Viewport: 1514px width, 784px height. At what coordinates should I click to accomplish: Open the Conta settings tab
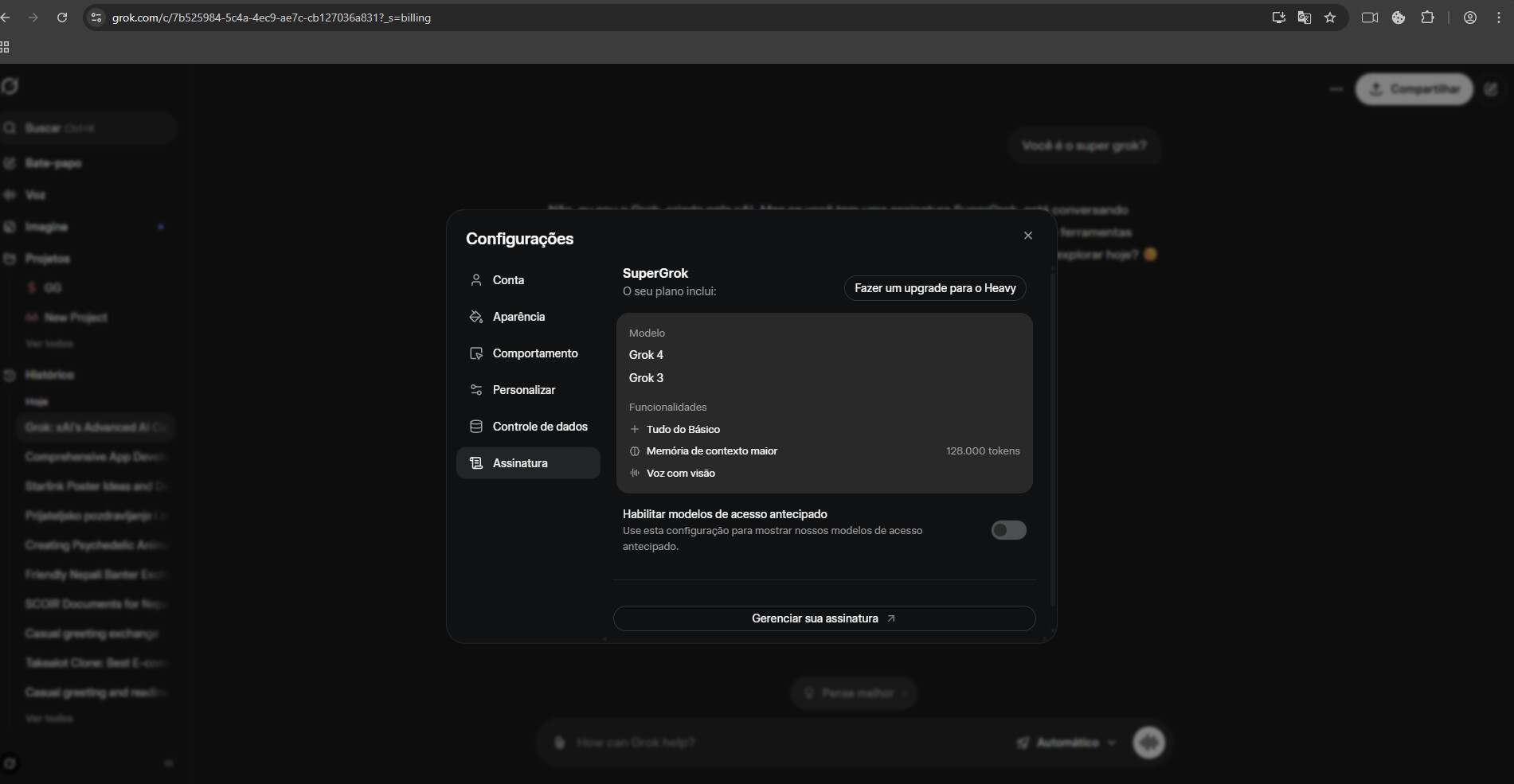pos(508,280)
